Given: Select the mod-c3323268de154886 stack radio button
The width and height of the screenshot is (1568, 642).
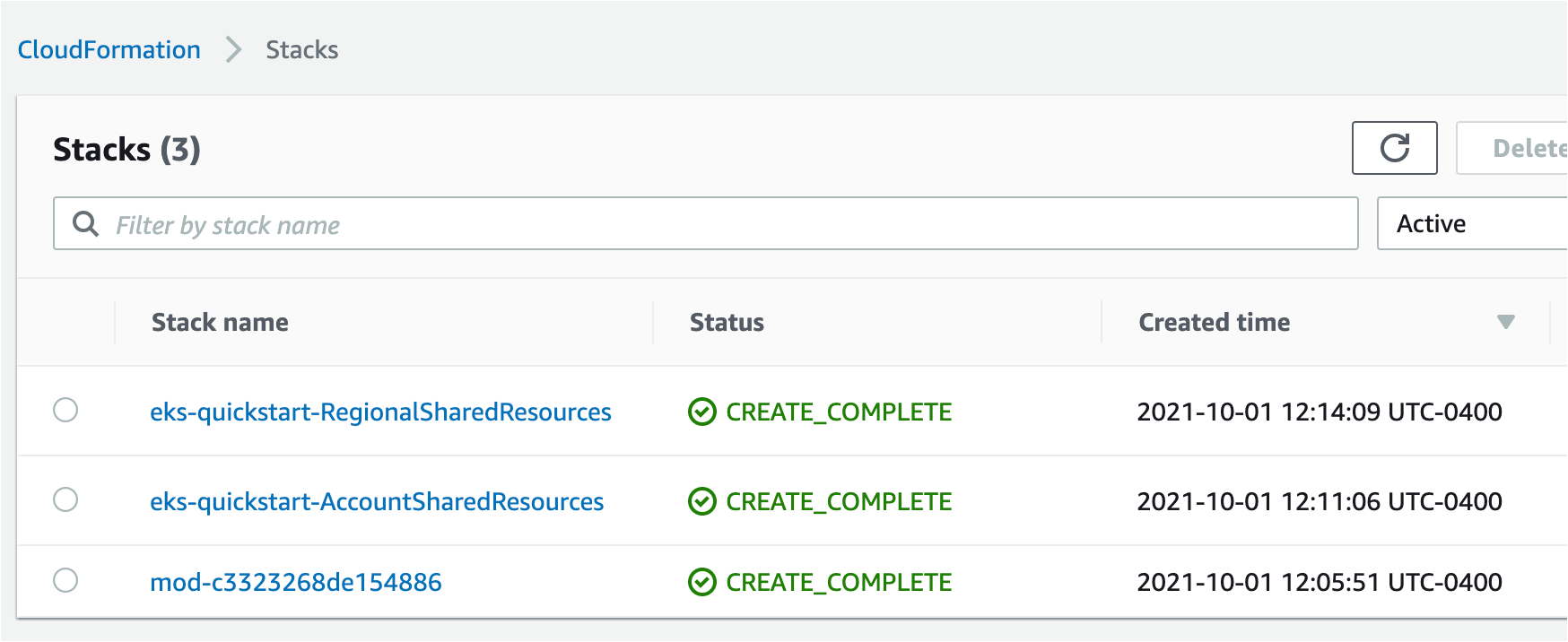Looking at the screenshot, I should point(65,580).
